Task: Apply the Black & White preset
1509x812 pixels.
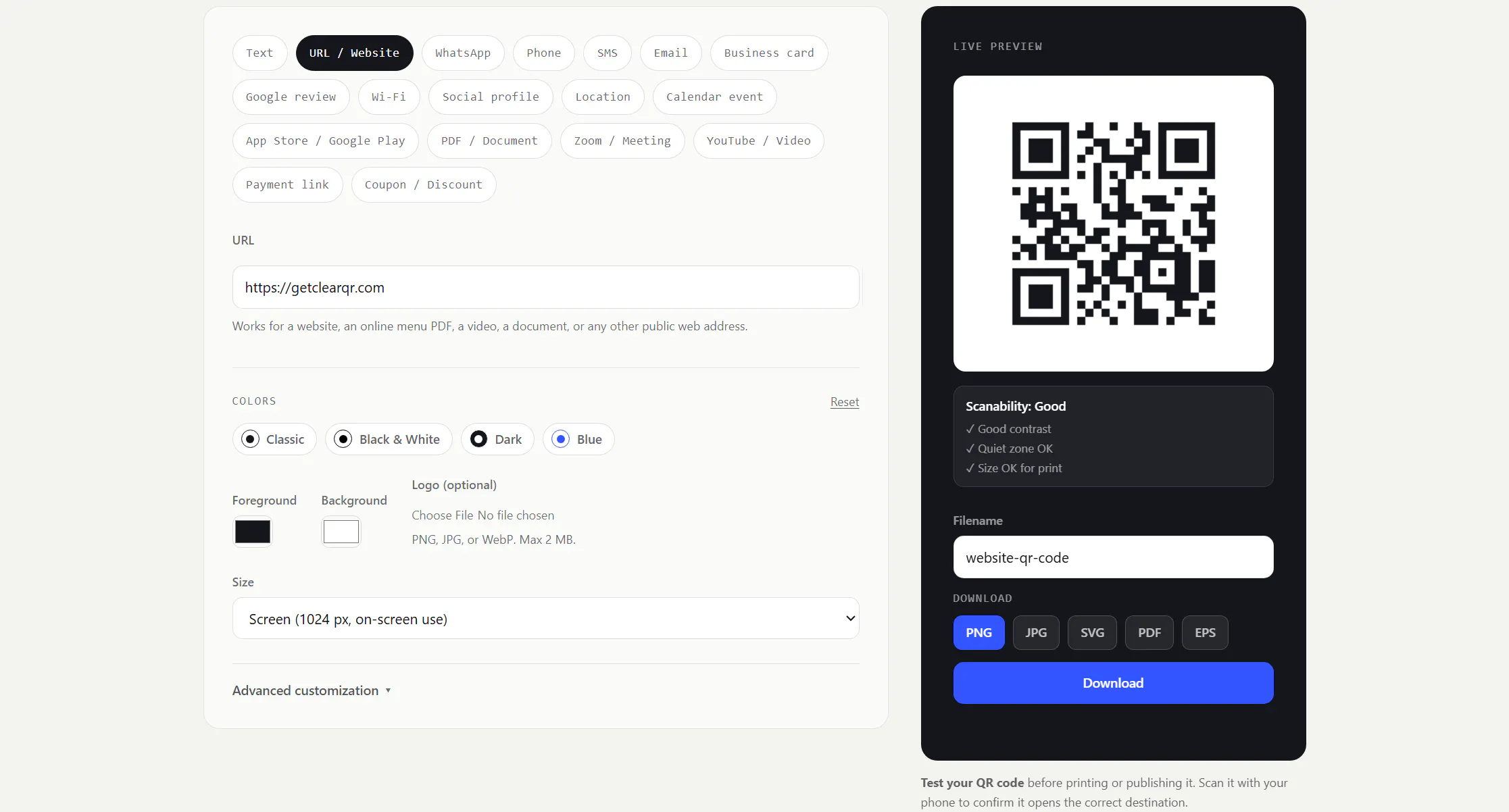Action: tap(388, 439)
